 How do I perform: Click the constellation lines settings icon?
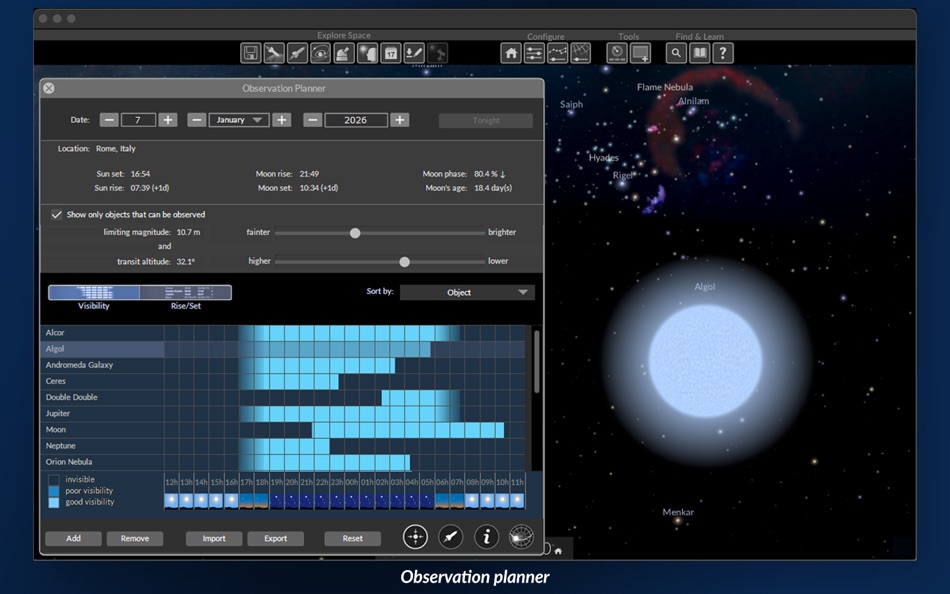[x=557, y=53]
